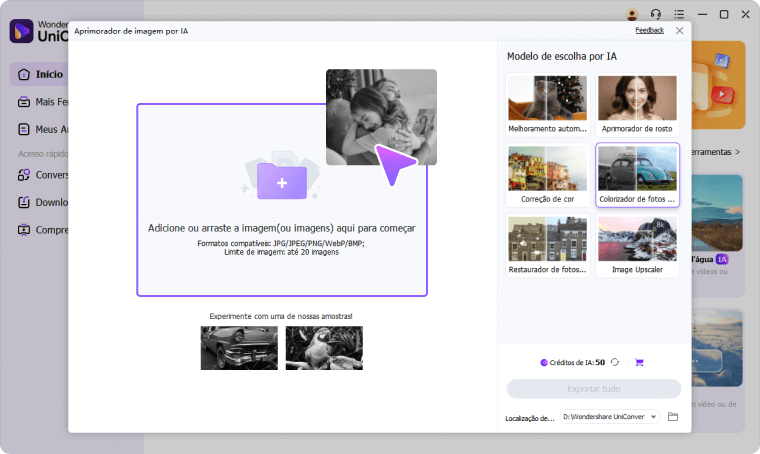Select the Correção de cor model

tap(547, 175)
